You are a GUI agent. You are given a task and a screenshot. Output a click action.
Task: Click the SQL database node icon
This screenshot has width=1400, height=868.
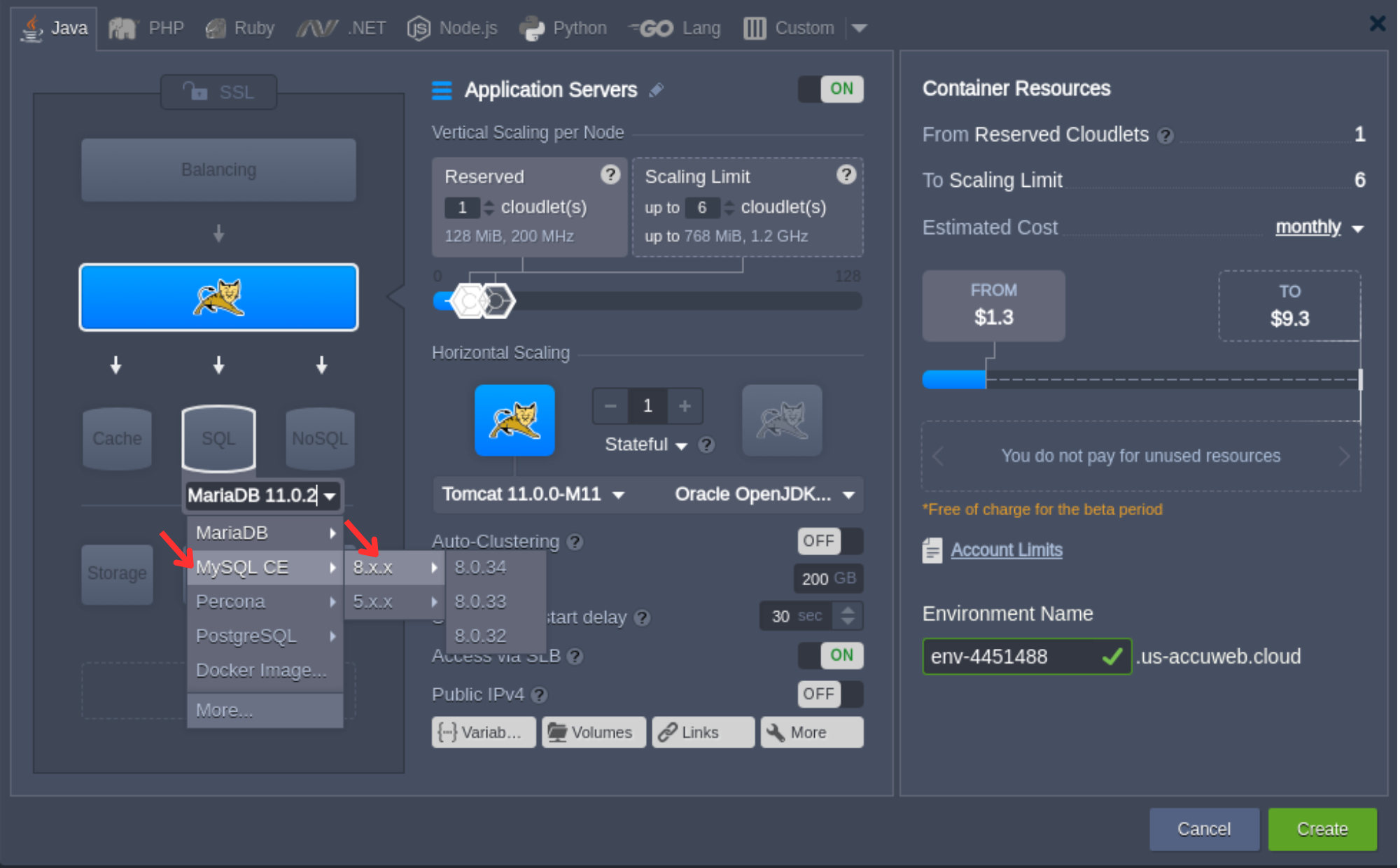(x=218, y=439)
